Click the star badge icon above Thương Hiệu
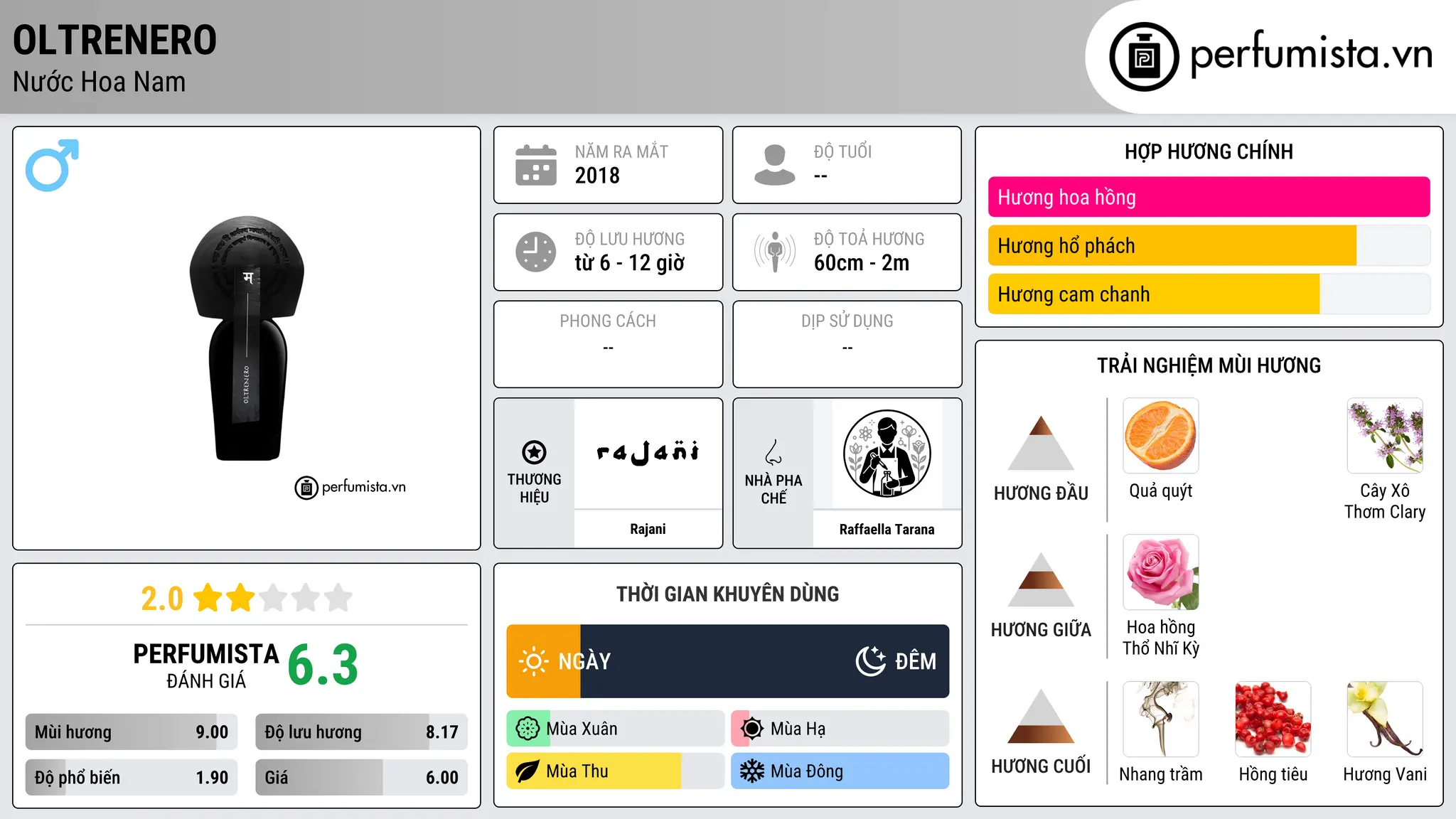The width and height of the screenshot is (1456, 819). (534, 452)
